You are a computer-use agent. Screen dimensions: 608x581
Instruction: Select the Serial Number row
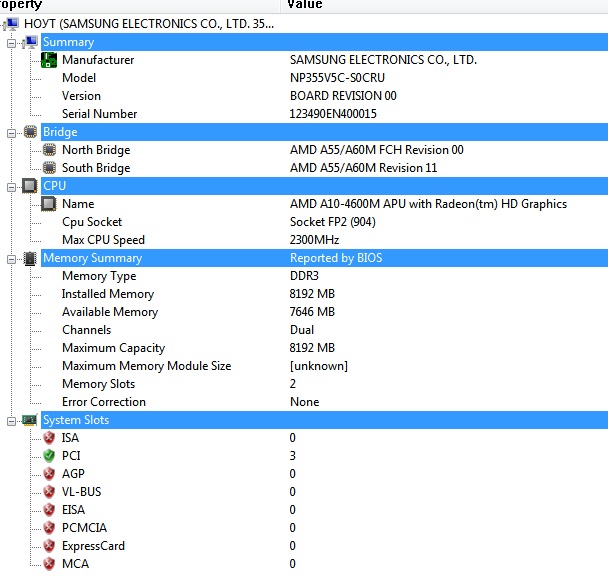point(99,114)
